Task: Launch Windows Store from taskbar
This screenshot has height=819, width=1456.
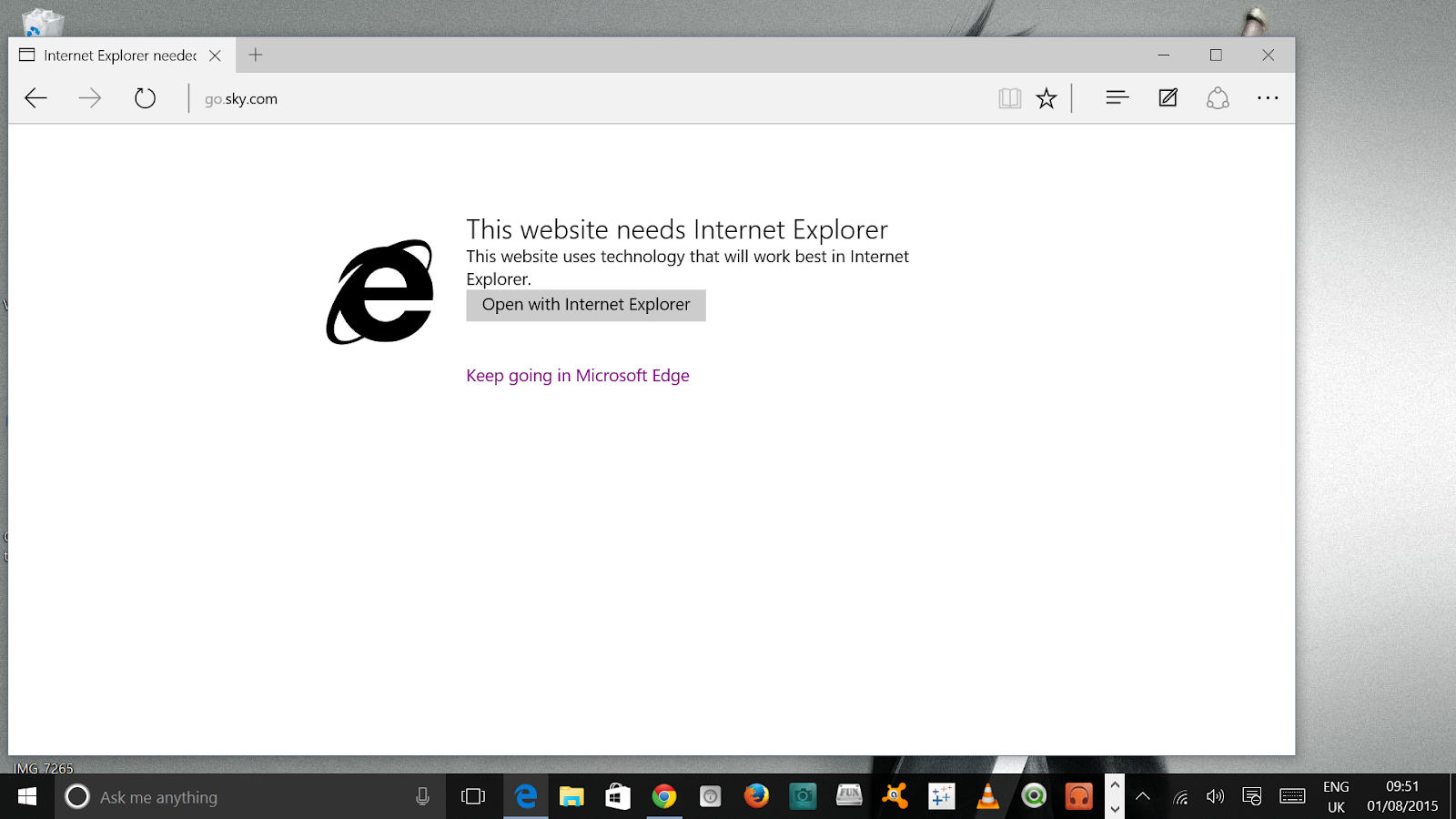Action: click(618, 797)
